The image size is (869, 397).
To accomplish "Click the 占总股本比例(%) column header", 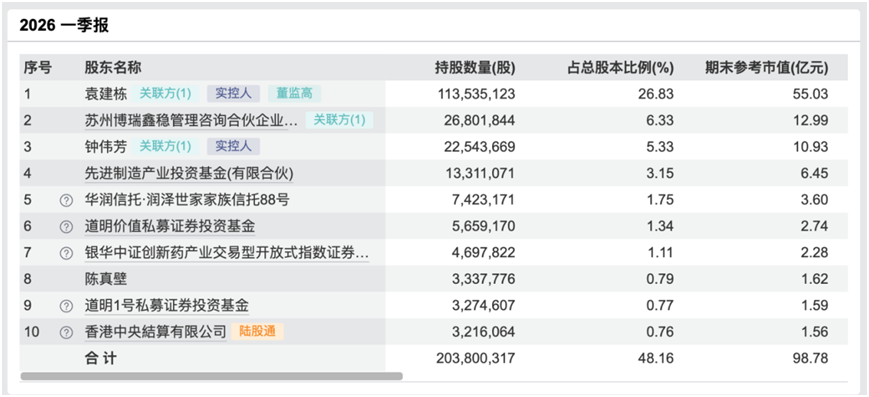I will click(x=621, y=68).
